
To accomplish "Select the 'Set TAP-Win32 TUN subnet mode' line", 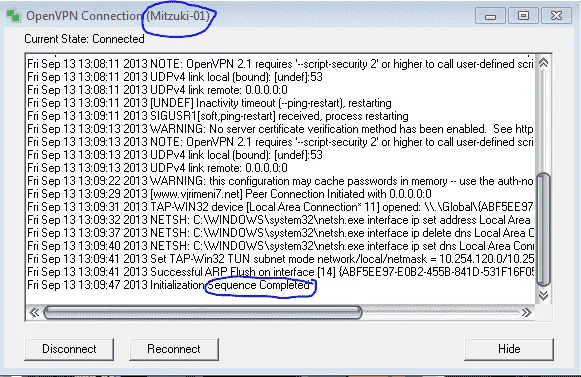I will point(280,259).
